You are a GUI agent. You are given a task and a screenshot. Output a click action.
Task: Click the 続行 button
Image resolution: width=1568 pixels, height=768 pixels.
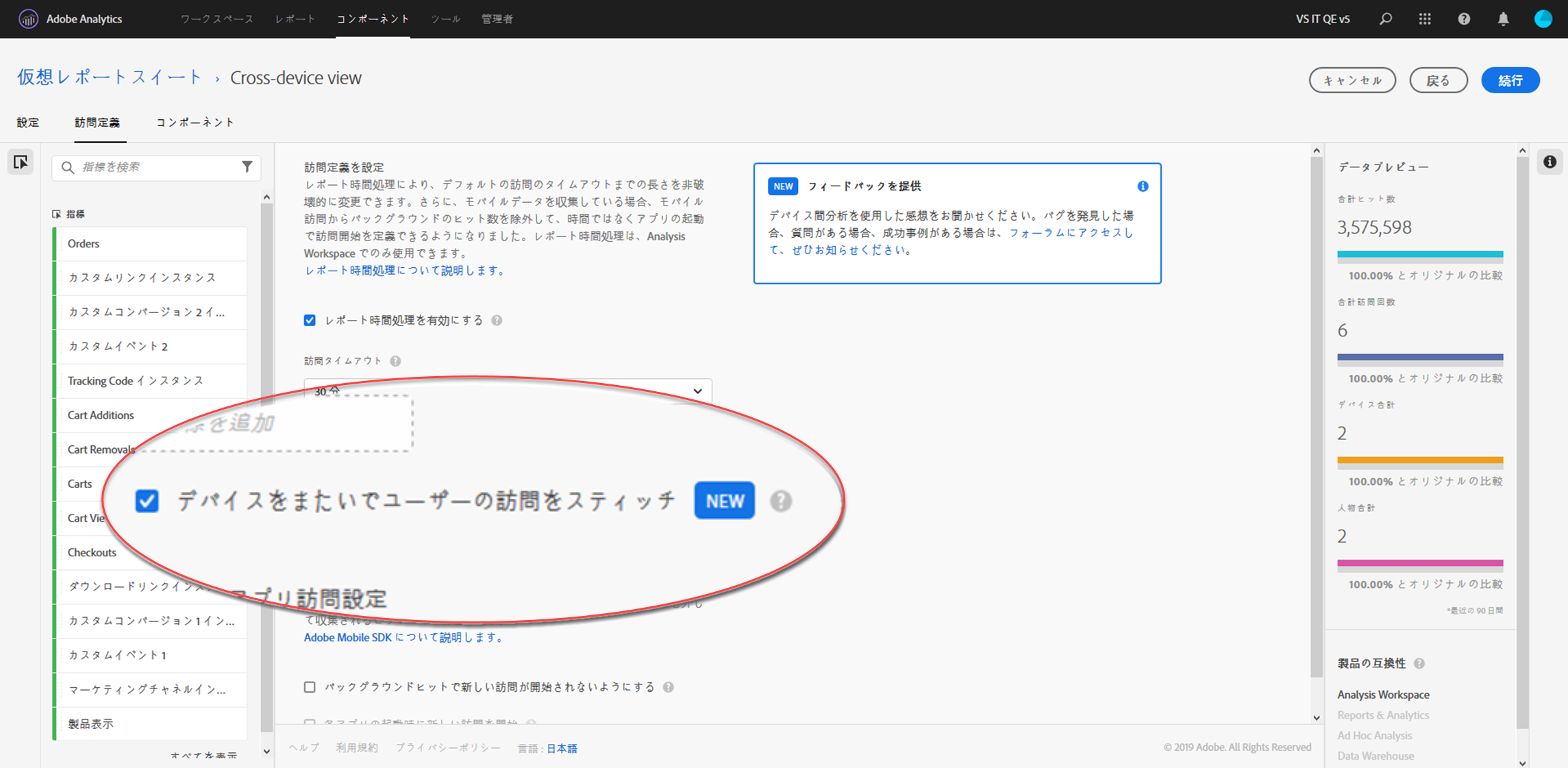coord(1510,80)
